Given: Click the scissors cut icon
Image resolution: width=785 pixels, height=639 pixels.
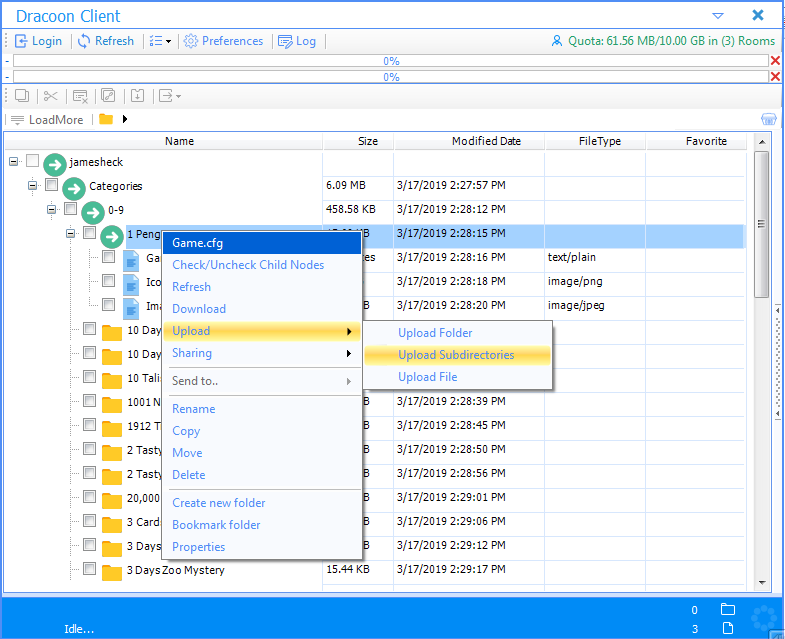Looking at the screenshot, I should (x=51, y=95).
